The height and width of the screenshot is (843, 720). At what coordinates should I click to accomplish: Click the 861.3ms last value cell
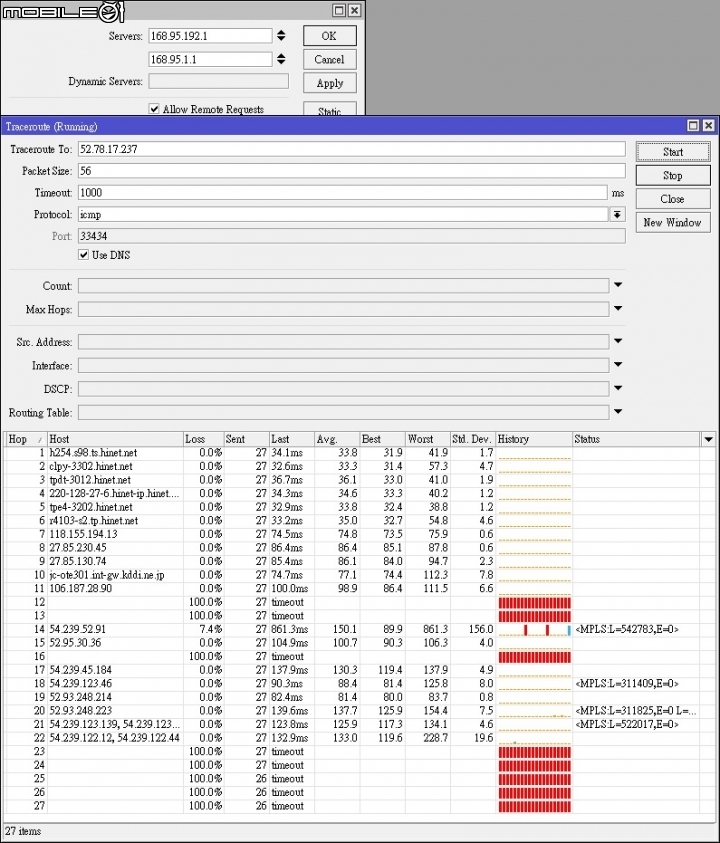[290, 629]
